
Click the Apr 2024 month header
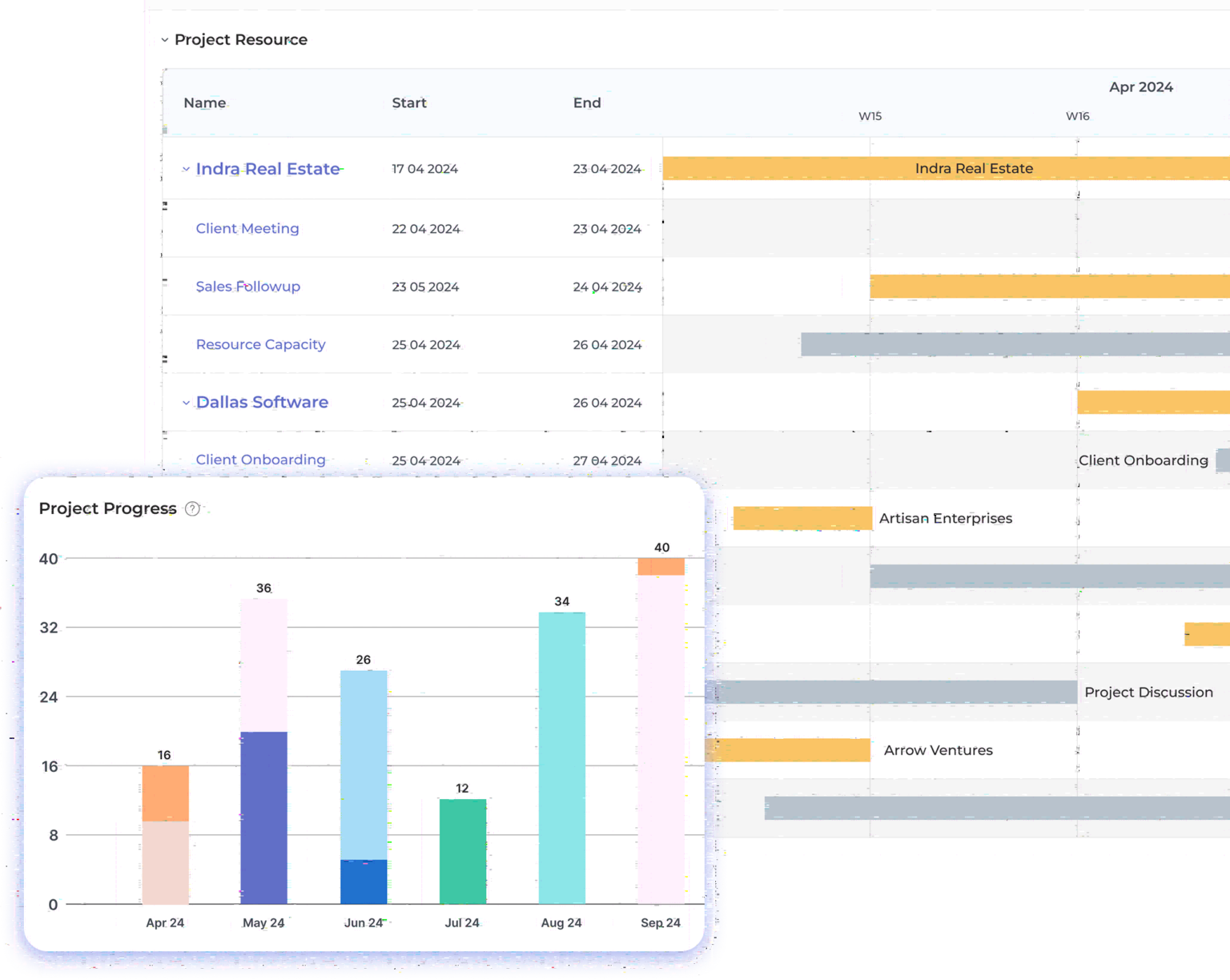pyautogui.click(x=1140, y=86)
